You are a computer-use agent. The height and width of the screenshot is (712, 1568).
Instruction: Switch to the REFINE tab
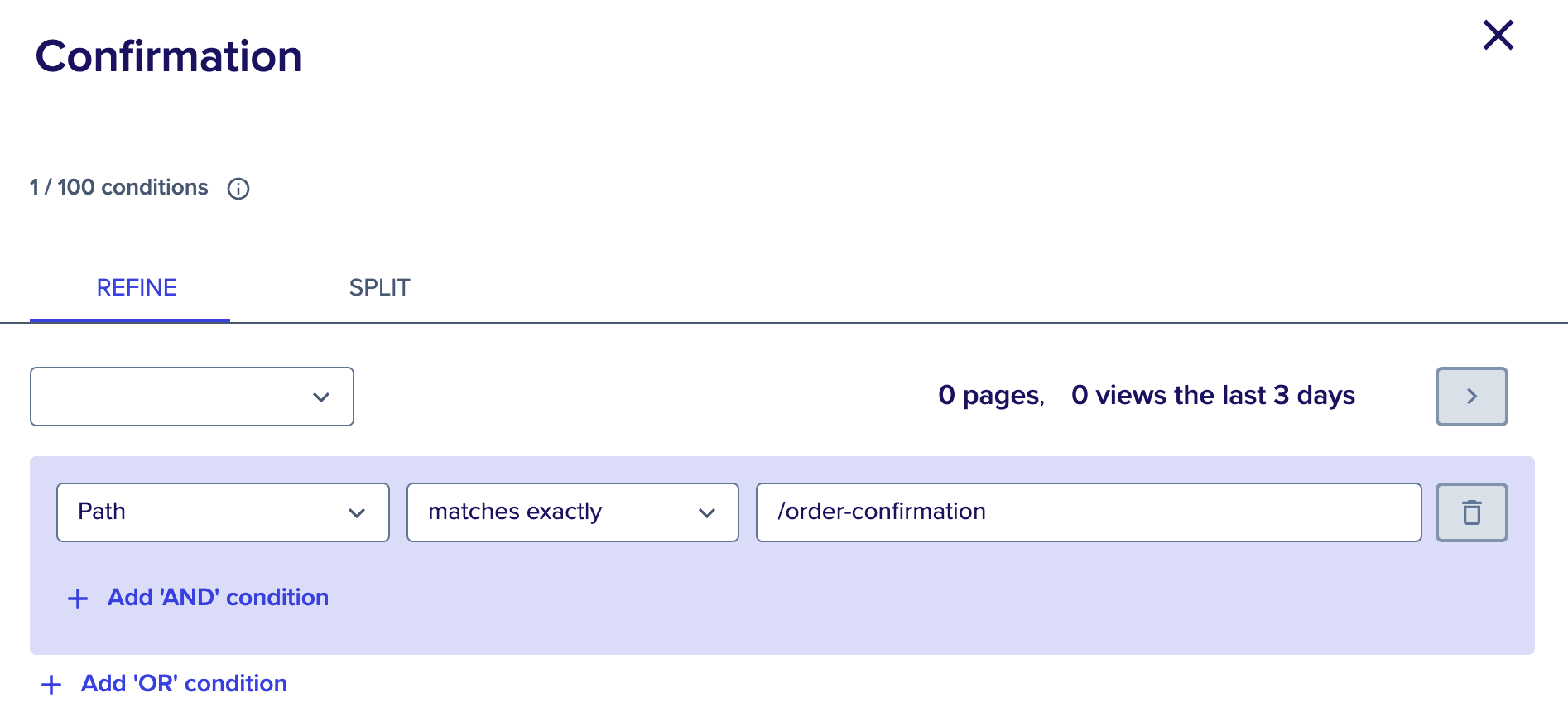[x=137, y=288]
